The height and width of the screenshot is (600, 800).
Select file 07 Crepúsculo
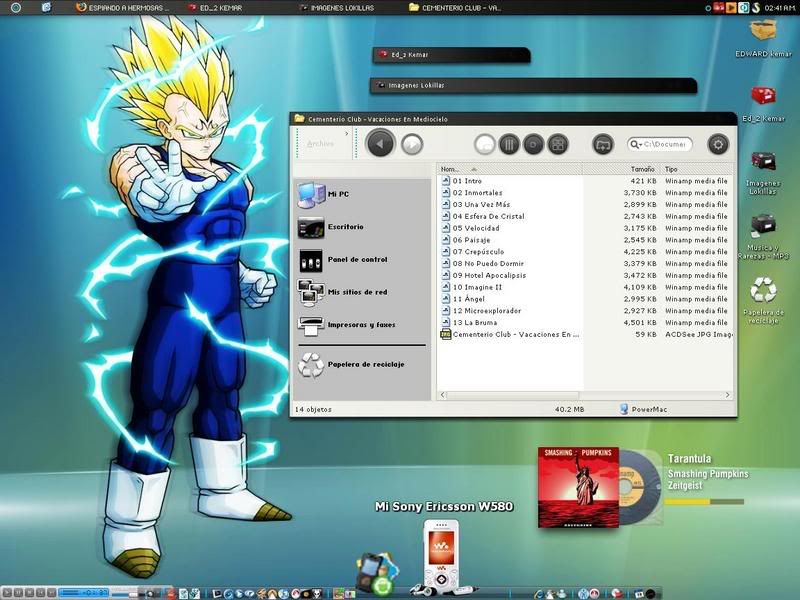point(472,252)
